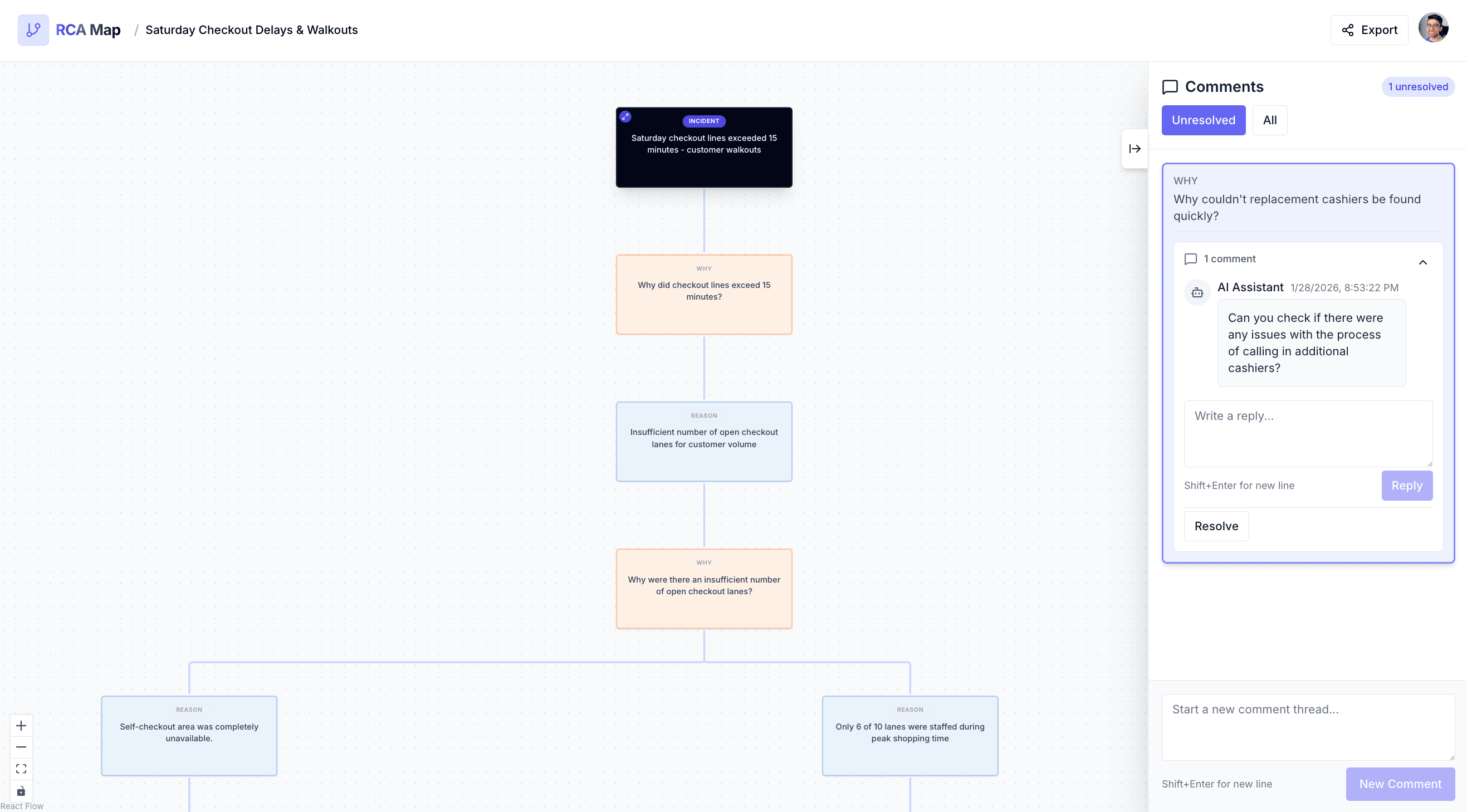
Task: Select the 'Why did checkout lines exceed 15 minutes?' node
Action: 704,295
